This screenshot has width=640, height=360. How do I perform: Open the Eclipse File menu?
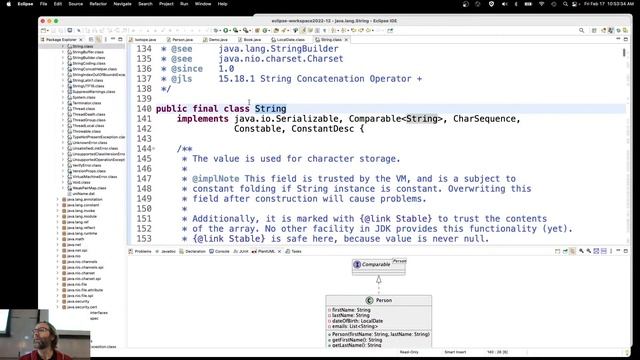pos(43,4)
